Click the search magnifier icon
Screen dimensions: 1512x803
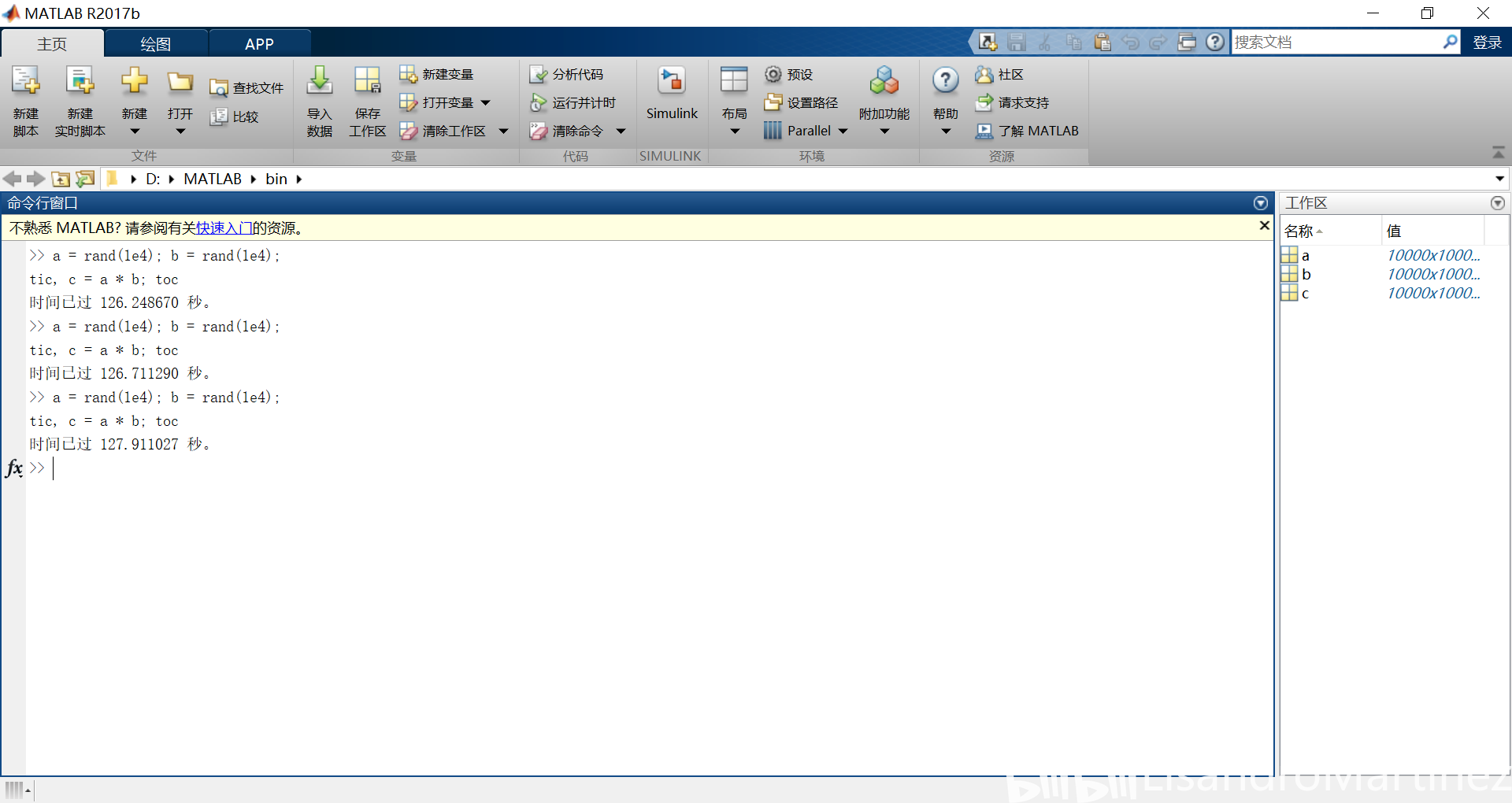(1450, 42)
